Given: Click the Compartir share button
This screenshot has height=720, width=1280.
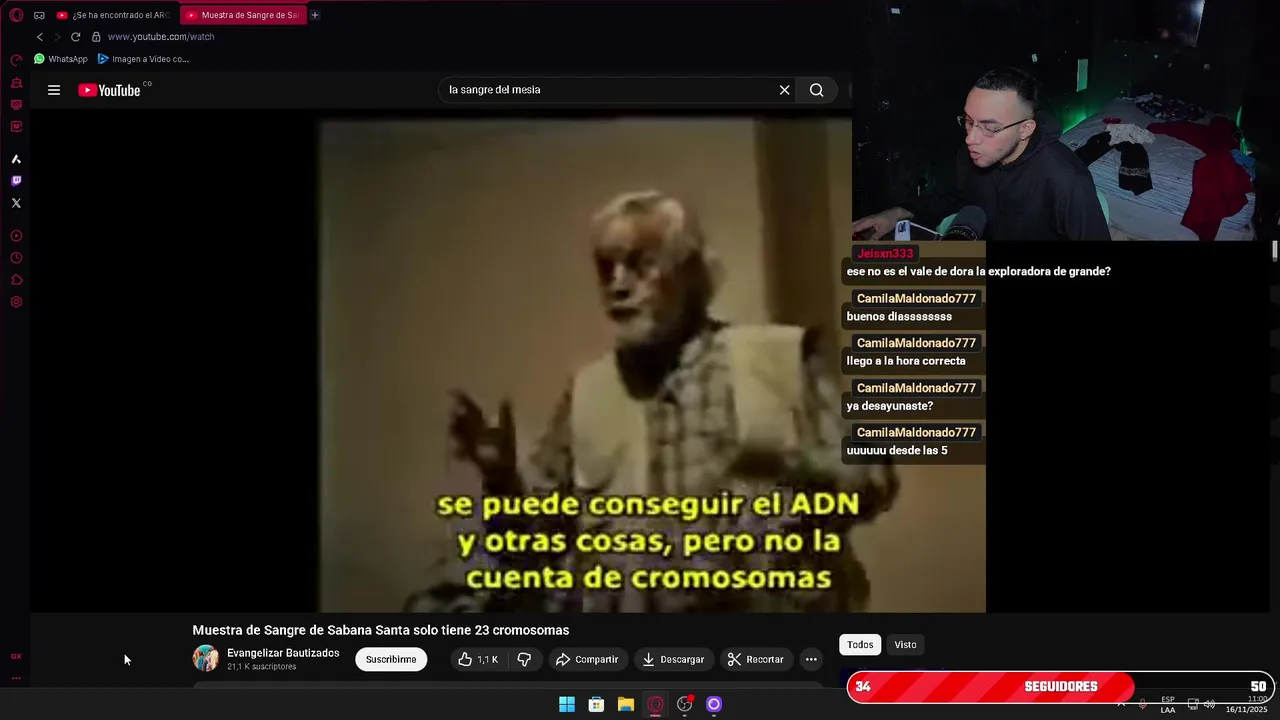Looking at the screenshot, I should (x=587, y=659).
